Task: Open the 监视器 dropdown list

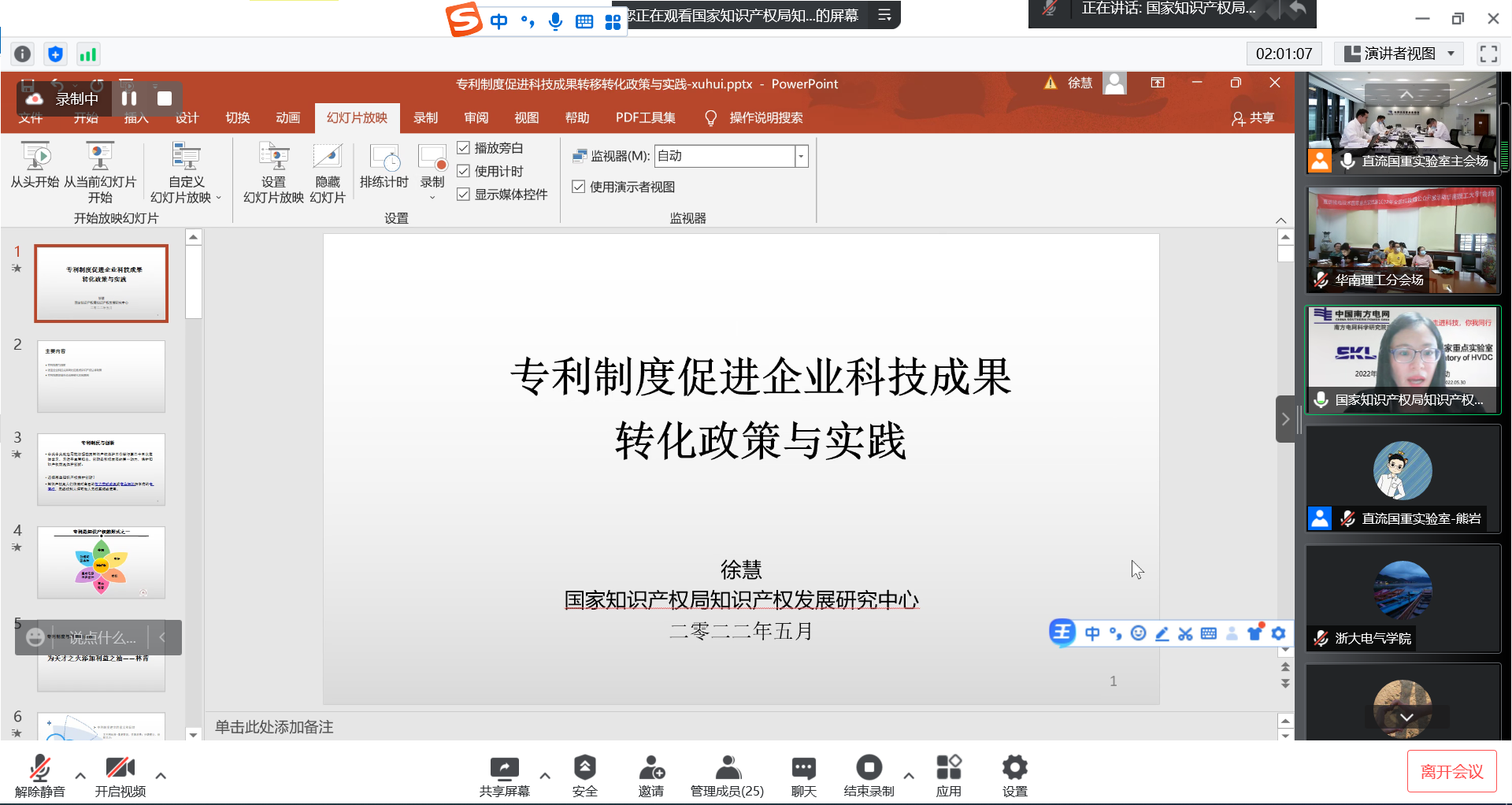Action: tap(801, 156)
